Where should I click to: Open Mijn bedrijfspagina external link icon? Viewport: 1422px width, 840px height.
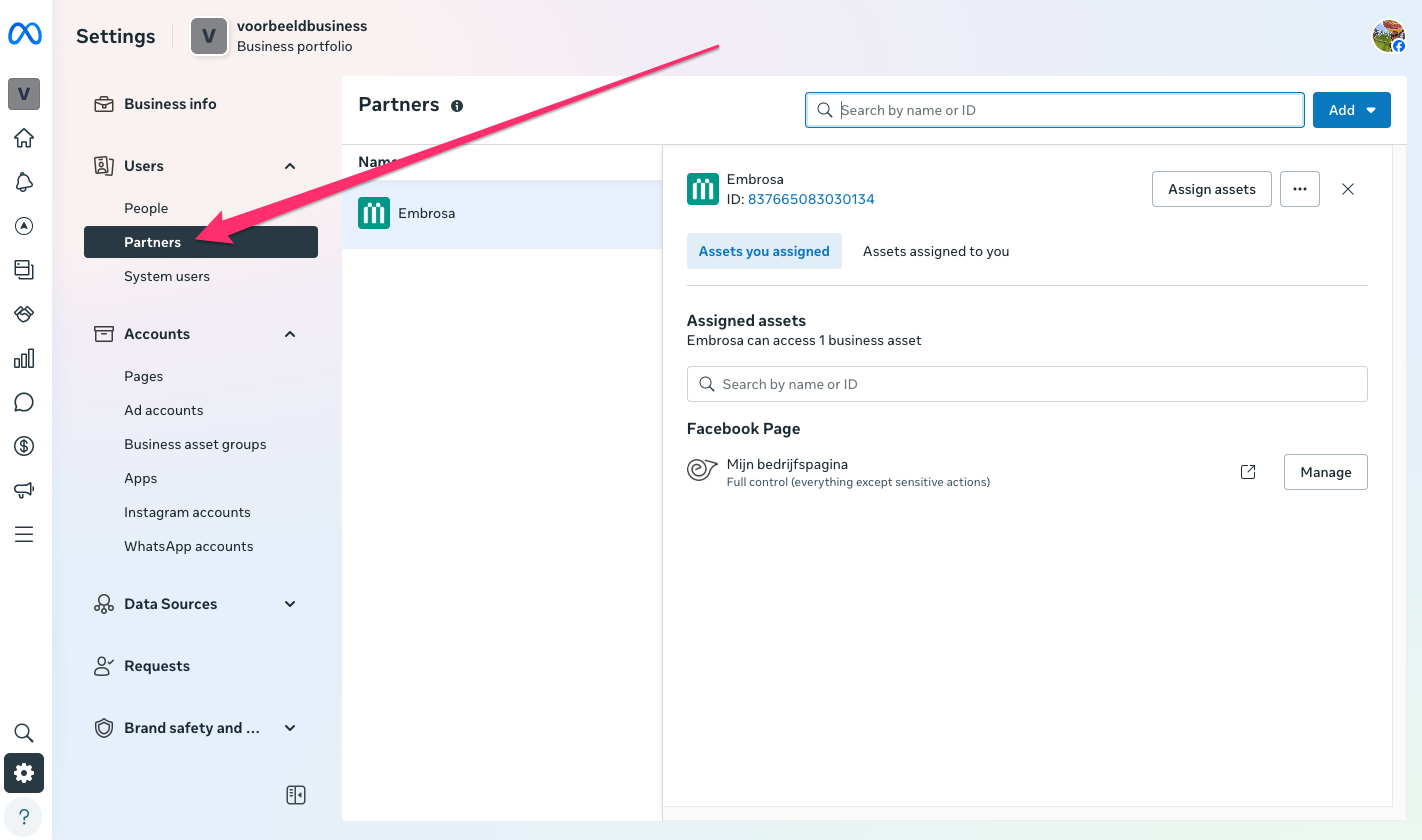click(x=1248, y=472)
